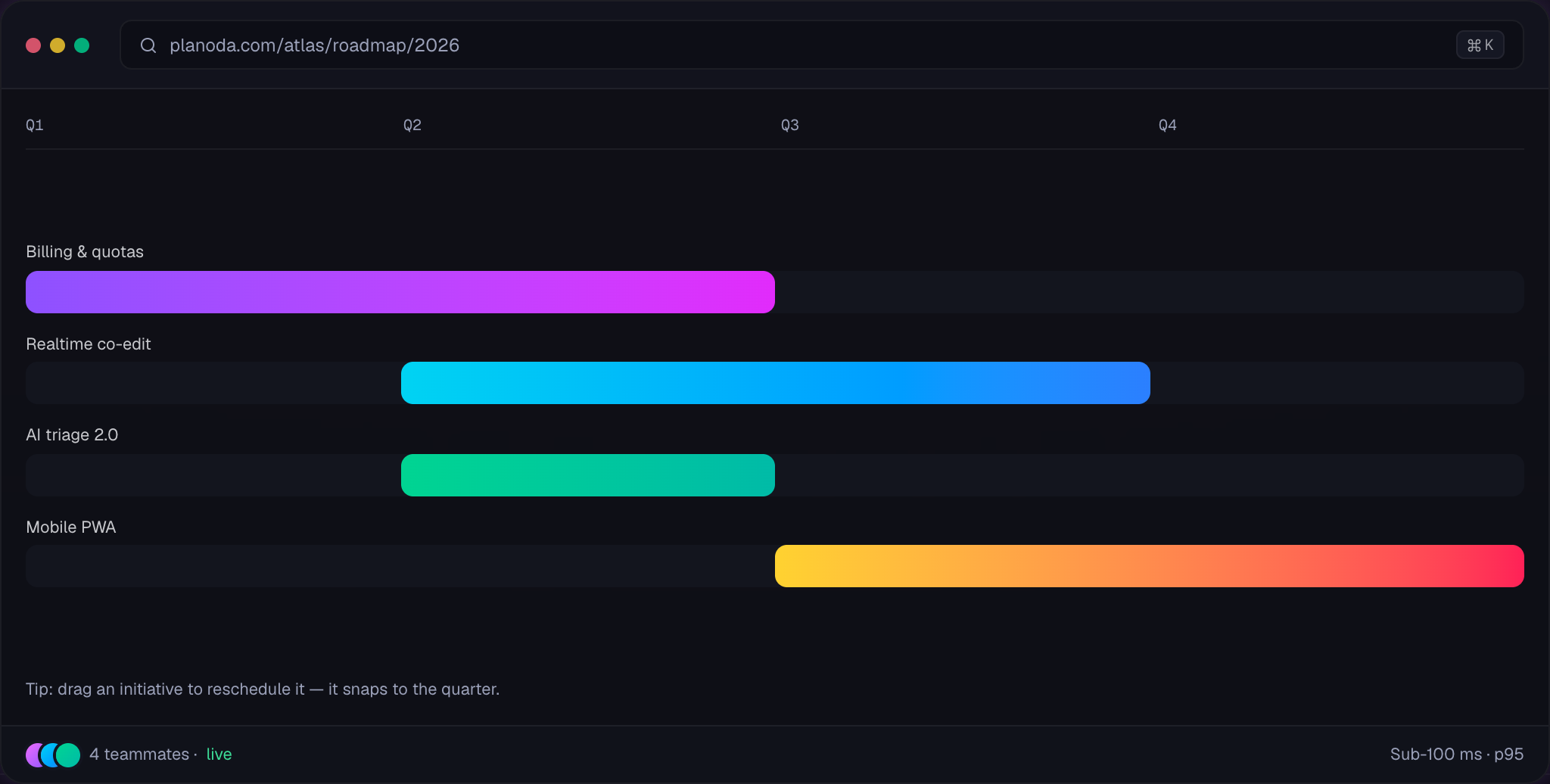Click the ⌘K shortcut badge

tap(1480, 45)
